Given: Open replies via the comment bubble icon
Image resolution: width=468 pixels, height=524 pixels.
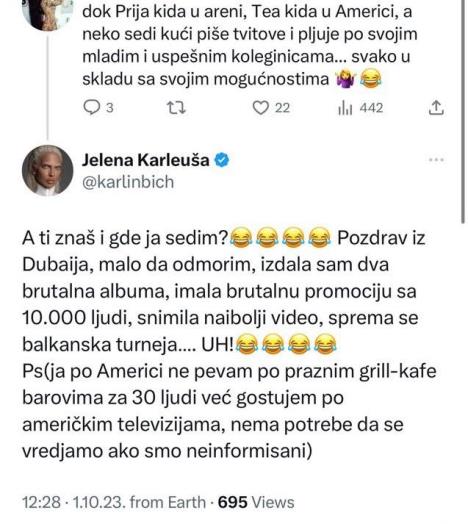Looking at the screenshot, I should coord(91,108).
